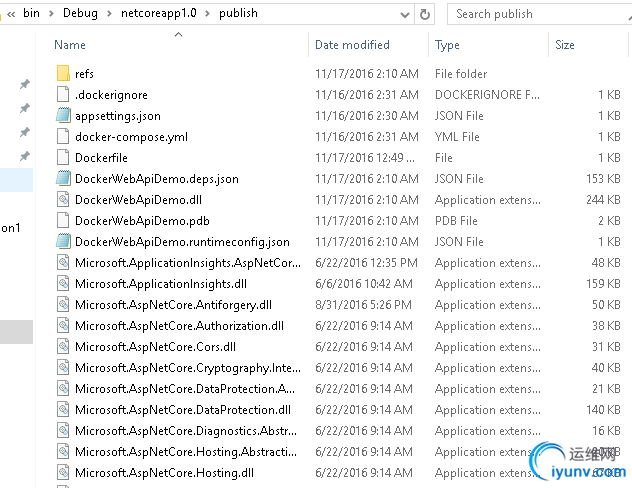Expand the chevron after Debug breadcrumb
This screenshot has width=632, height=488.
[x=109, y=14]
